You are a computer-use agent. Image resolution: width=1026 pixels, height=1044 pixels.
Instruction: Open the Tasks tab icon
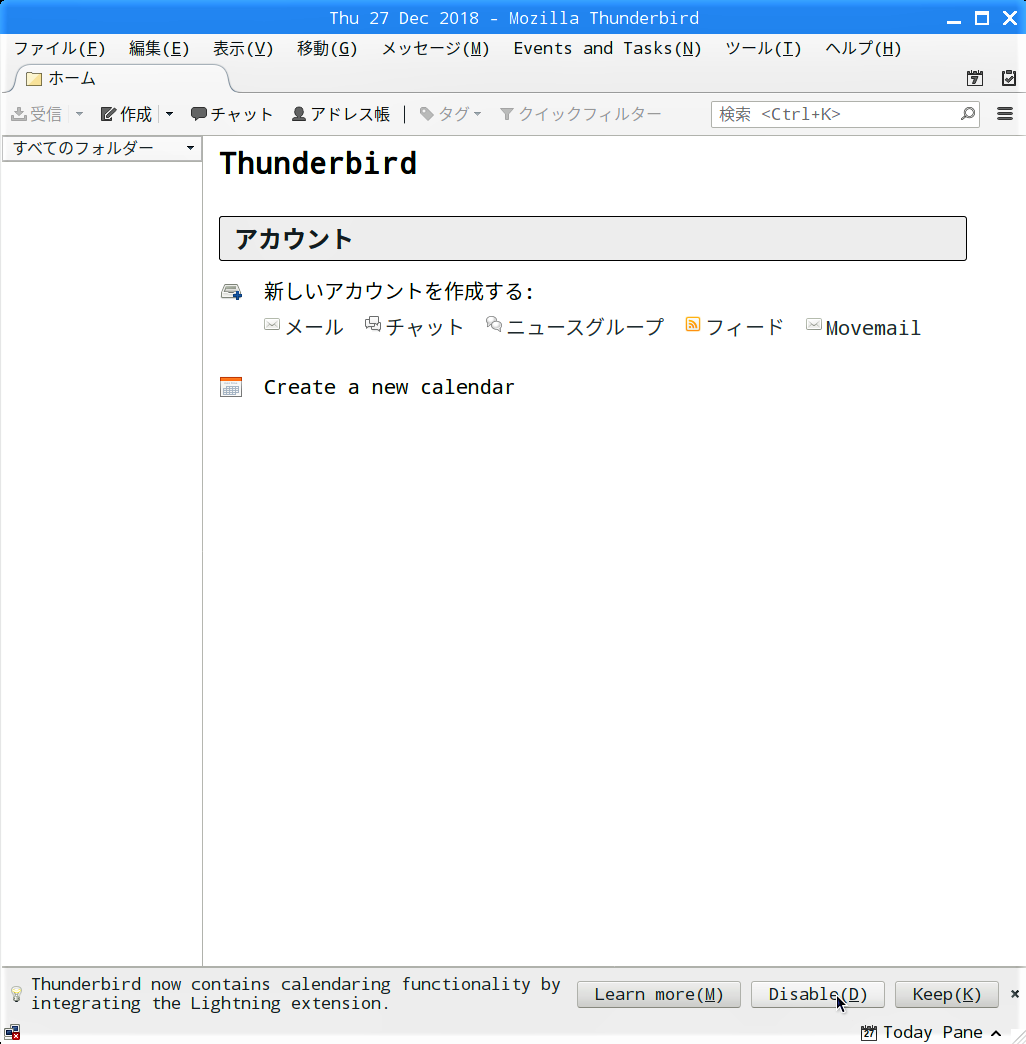tap(1009, 78)
